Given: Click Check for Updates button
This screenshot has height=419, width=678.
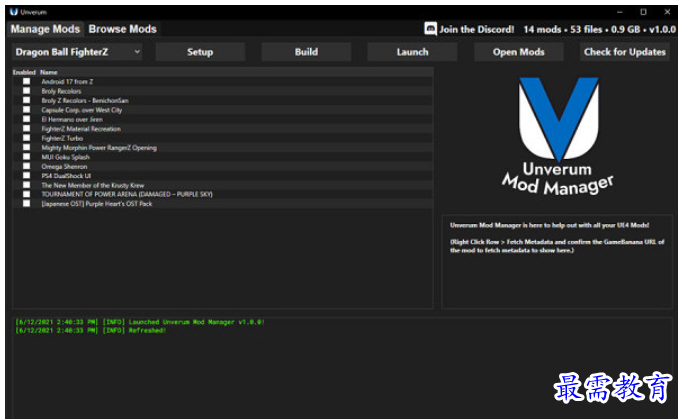Looking at the screenshot, I should click(625, 52).
